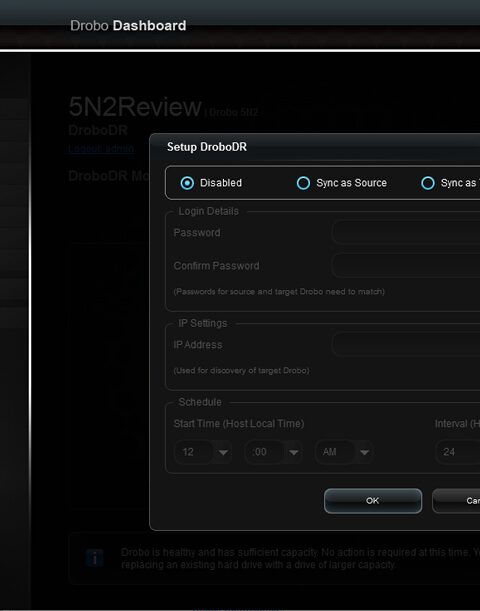Click the target Drobo discovery hint text
The height and width of the screenshot is (611, 480).
coord(241,370)
